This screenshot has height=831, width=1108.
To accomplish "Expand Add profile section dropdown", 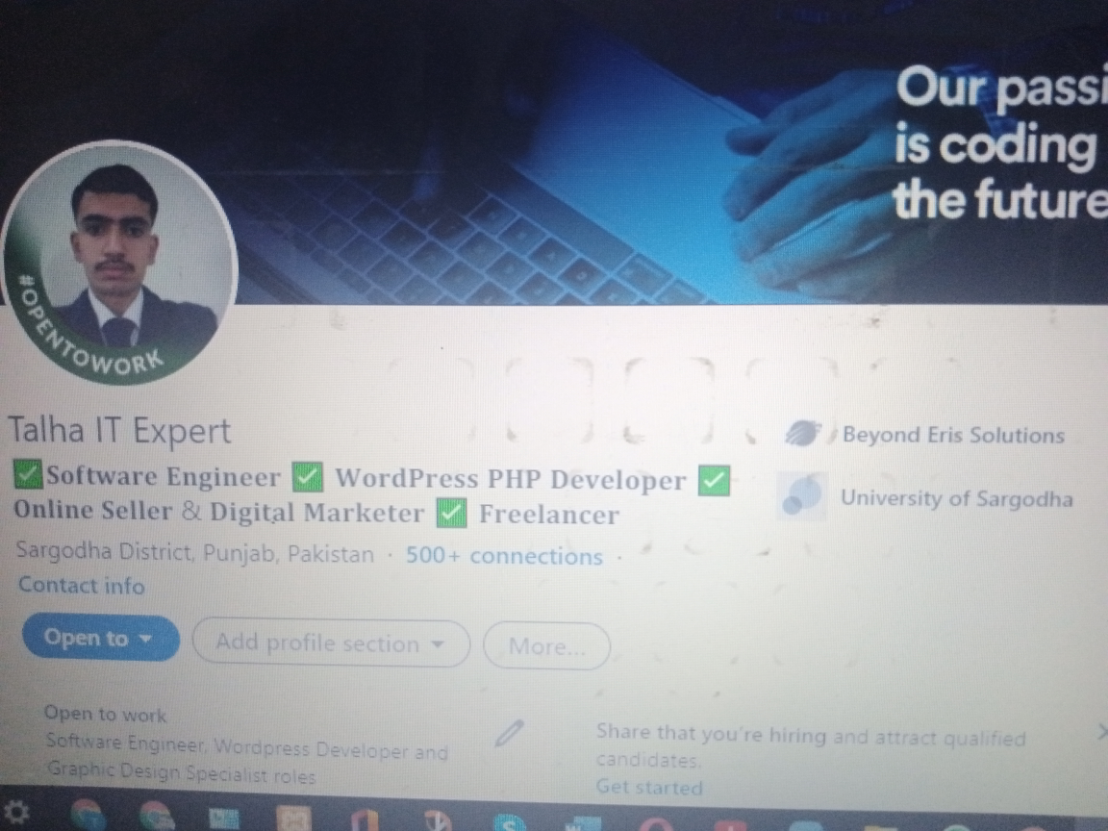I will coord(331,643).
